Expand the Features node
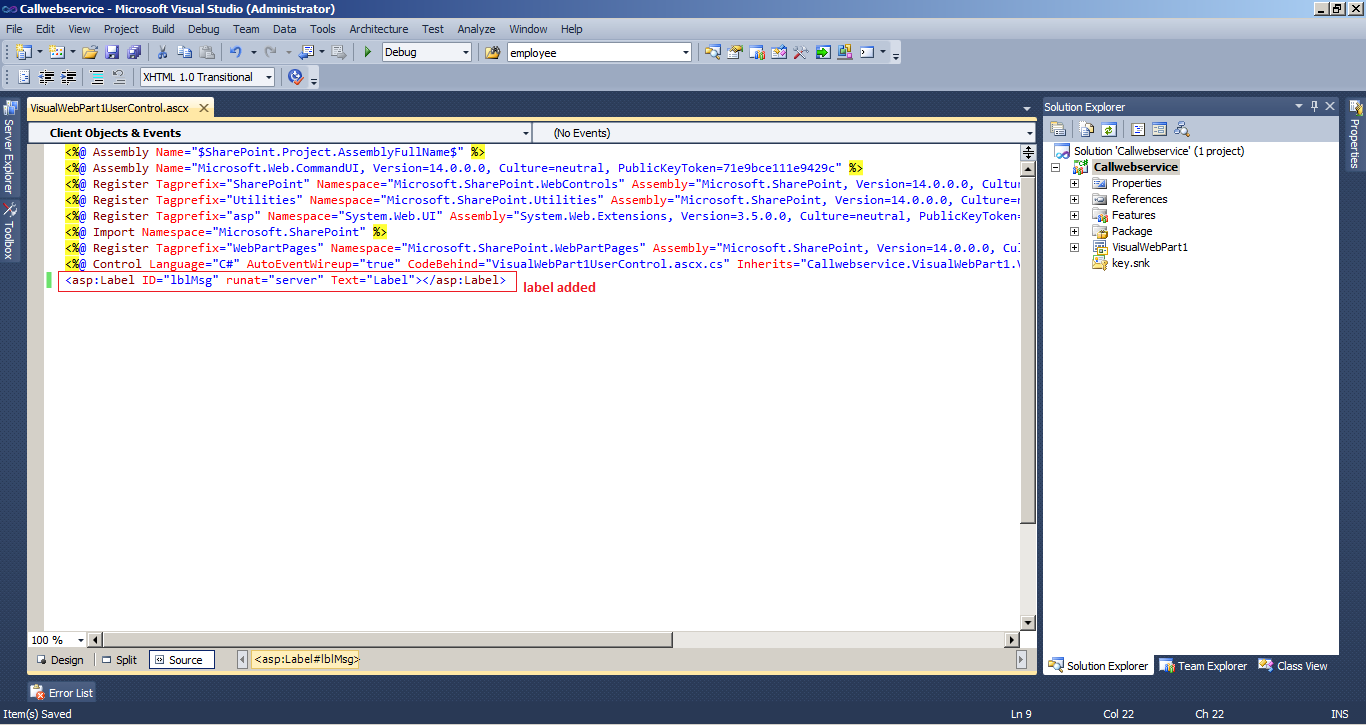This screenshot has width=1366, height=725. coord(1075,215)
